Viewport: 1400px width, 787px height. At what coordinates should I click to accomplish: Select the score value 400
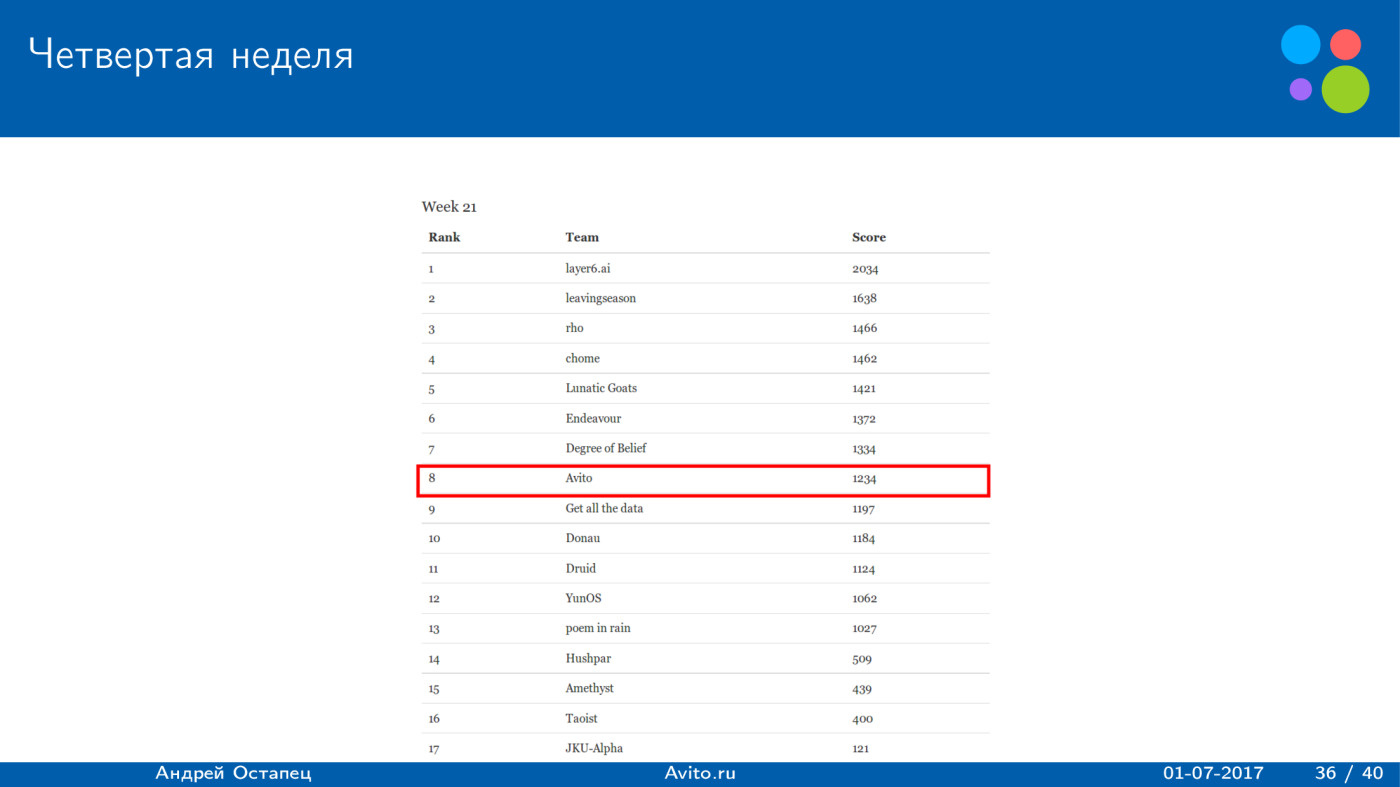pos(862,719)
